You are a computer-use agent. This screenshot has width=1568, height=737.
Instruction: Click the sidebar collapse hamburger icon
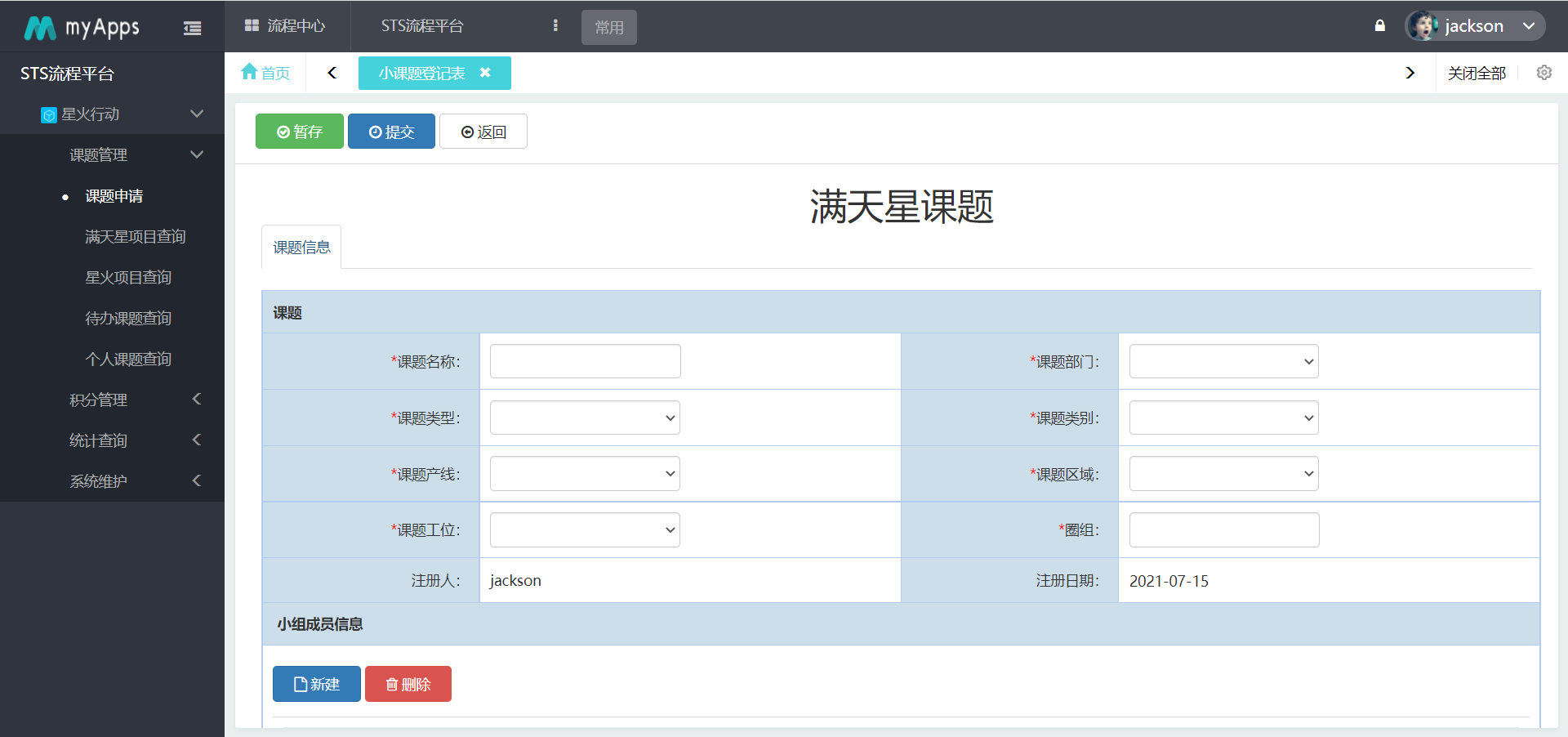point(192,29)
